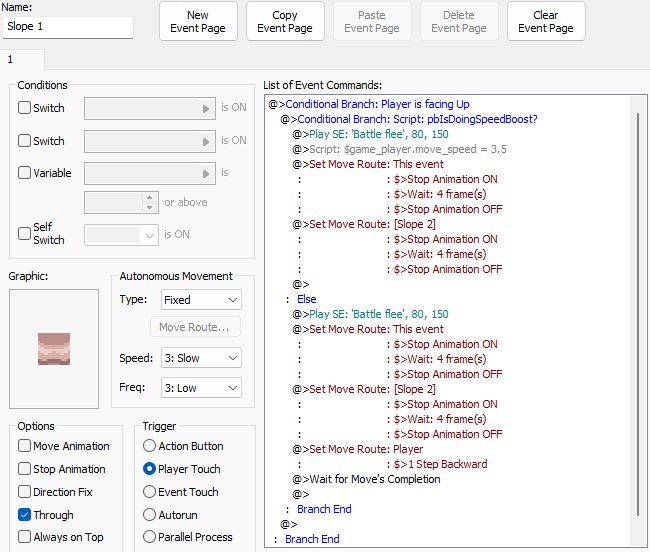Viewport: 650px width, 552px height.
Task: Open the second Switch selector field
Action: click(x=150, y=141)
